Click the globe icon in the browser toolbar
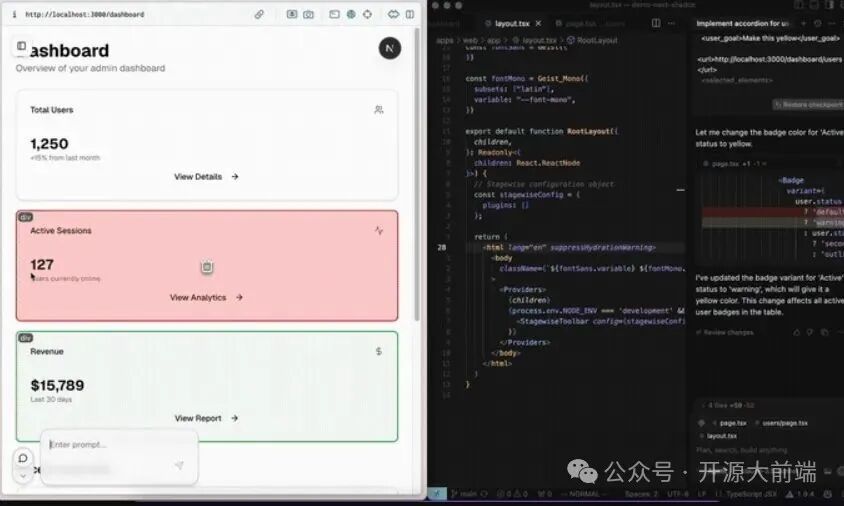 coord(351,15)
